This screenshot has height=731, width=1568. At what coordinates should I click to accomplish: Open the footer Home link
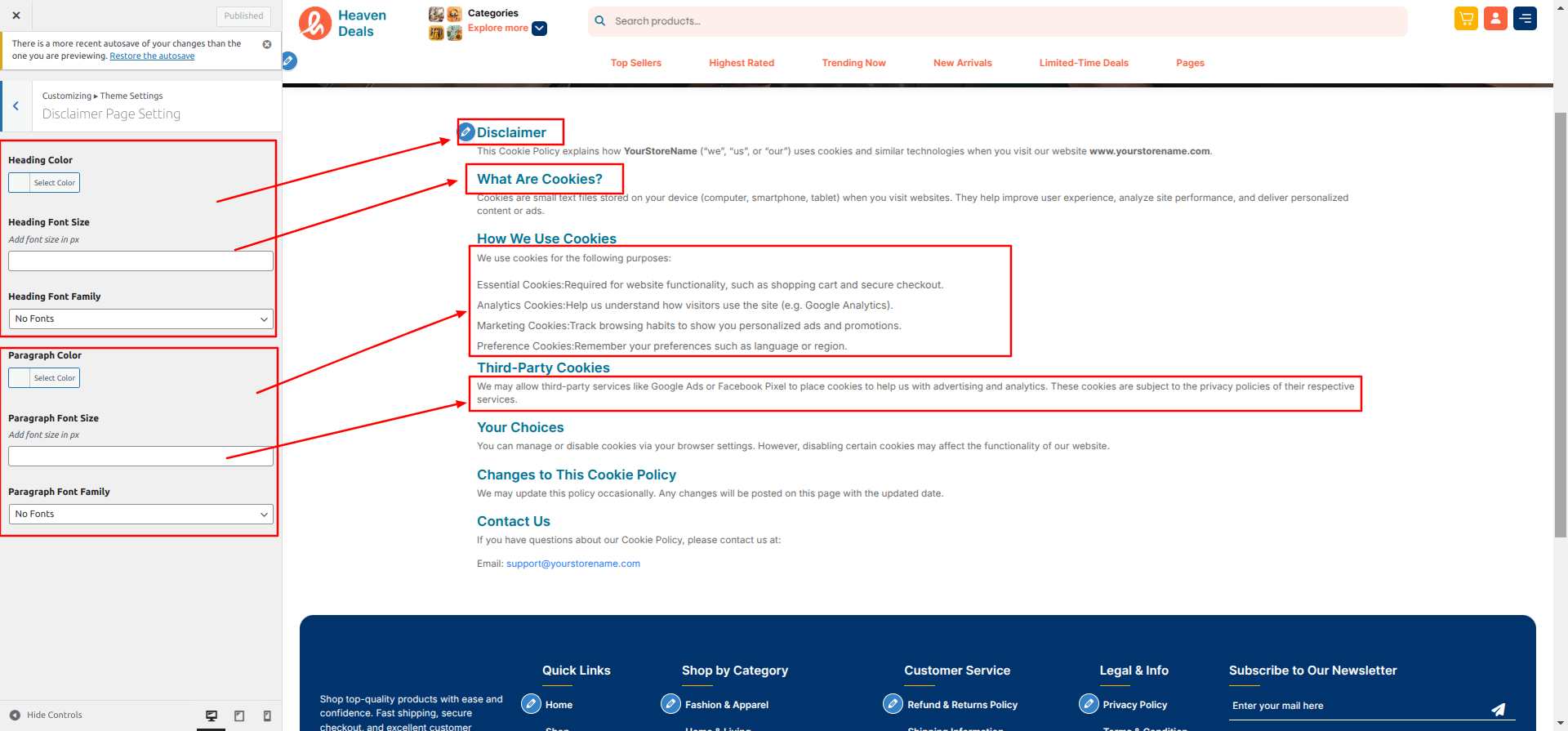point(559,705)
